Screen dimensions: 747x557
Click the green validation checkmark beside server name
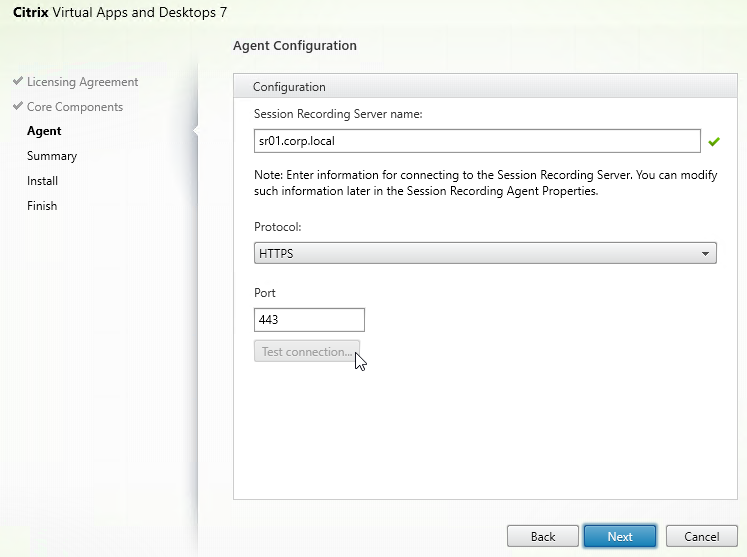click(714, 142)
